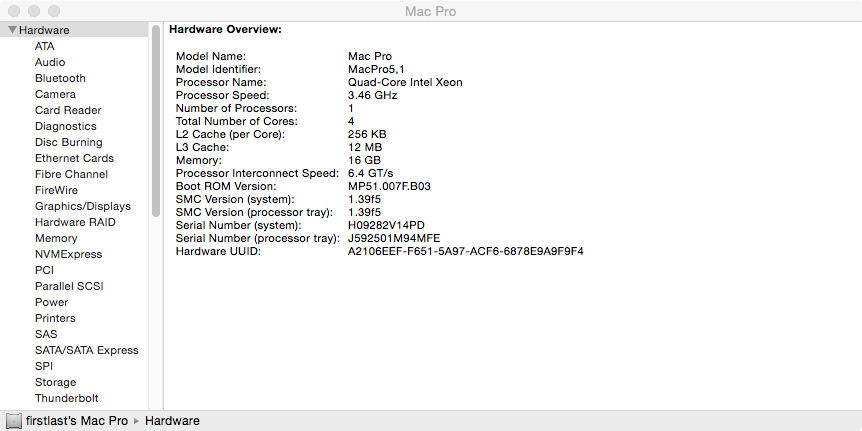Open the Memory section
Viewport: 862px width, 431px height.
tap(56, 238)
